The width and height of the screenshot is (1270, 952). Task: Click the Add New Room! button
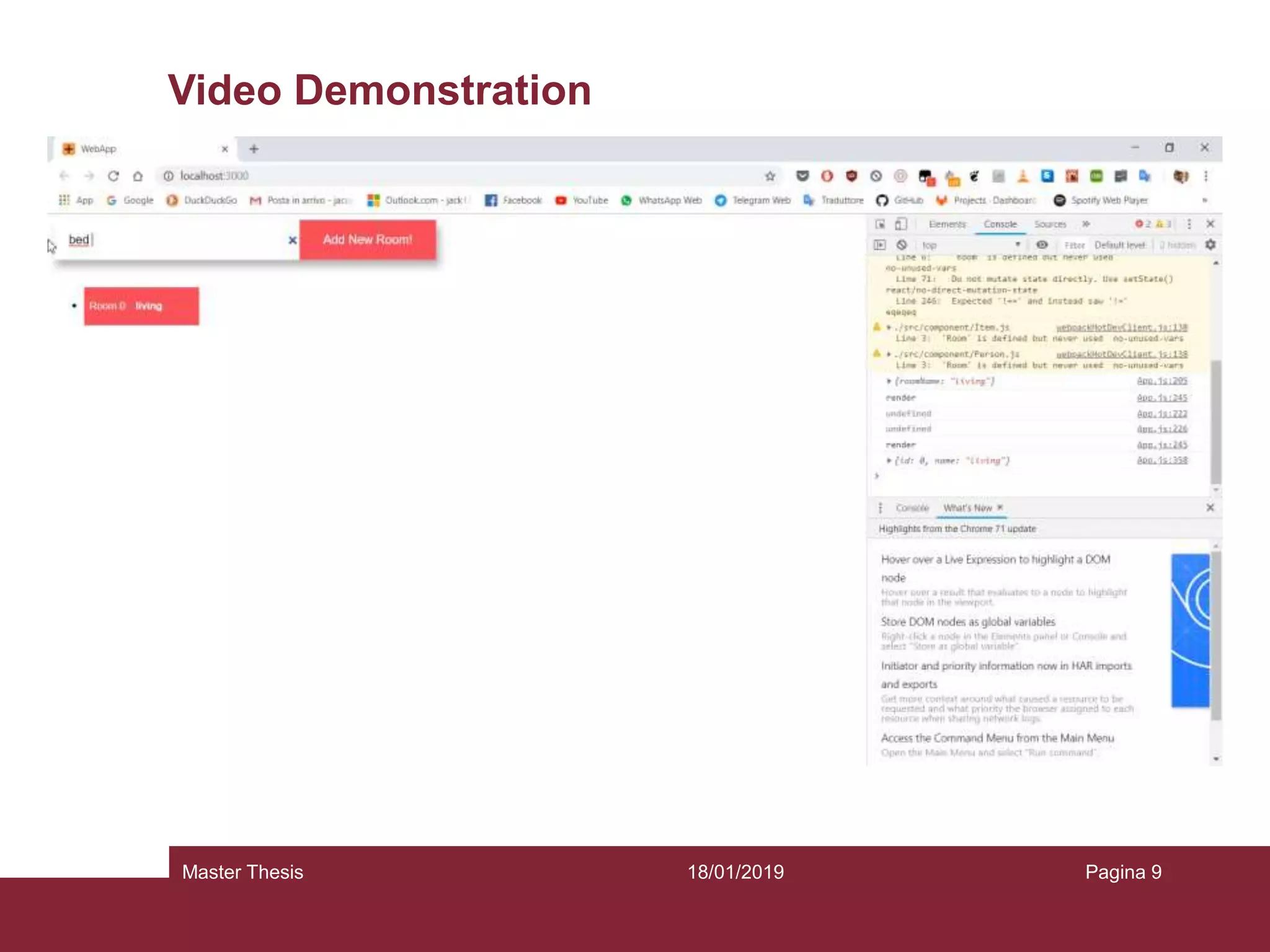click(368, 240)
